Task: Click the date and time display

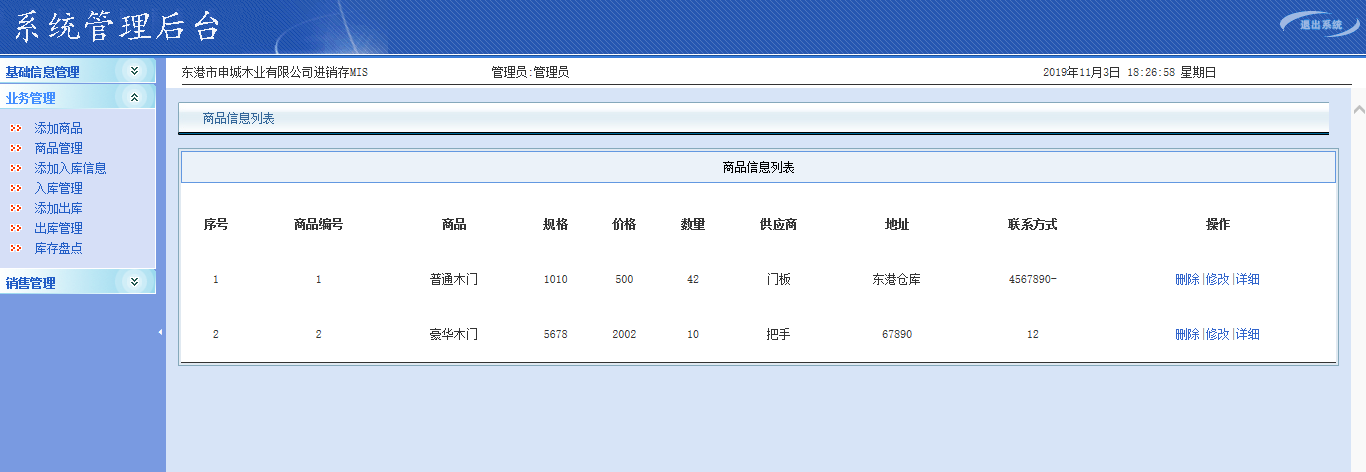Action: (1129, 72)
